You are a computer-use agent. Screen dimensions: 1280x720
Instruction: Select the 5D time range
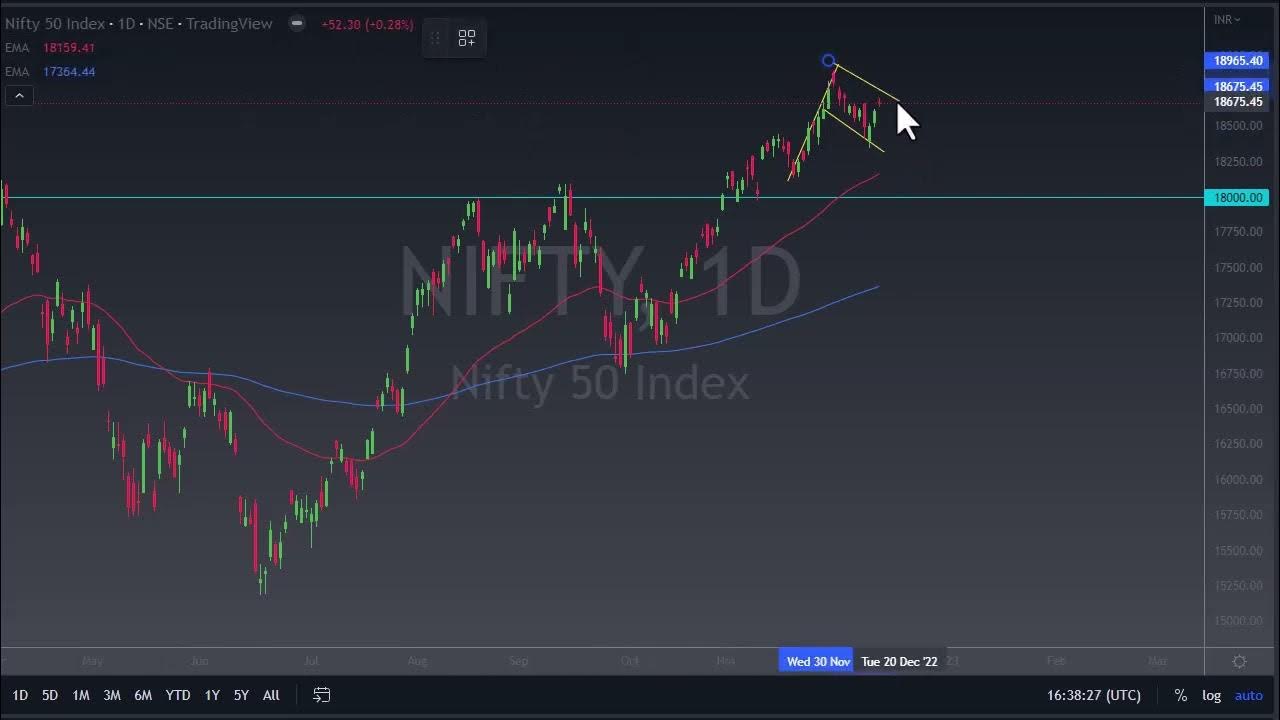click(50, 695)
